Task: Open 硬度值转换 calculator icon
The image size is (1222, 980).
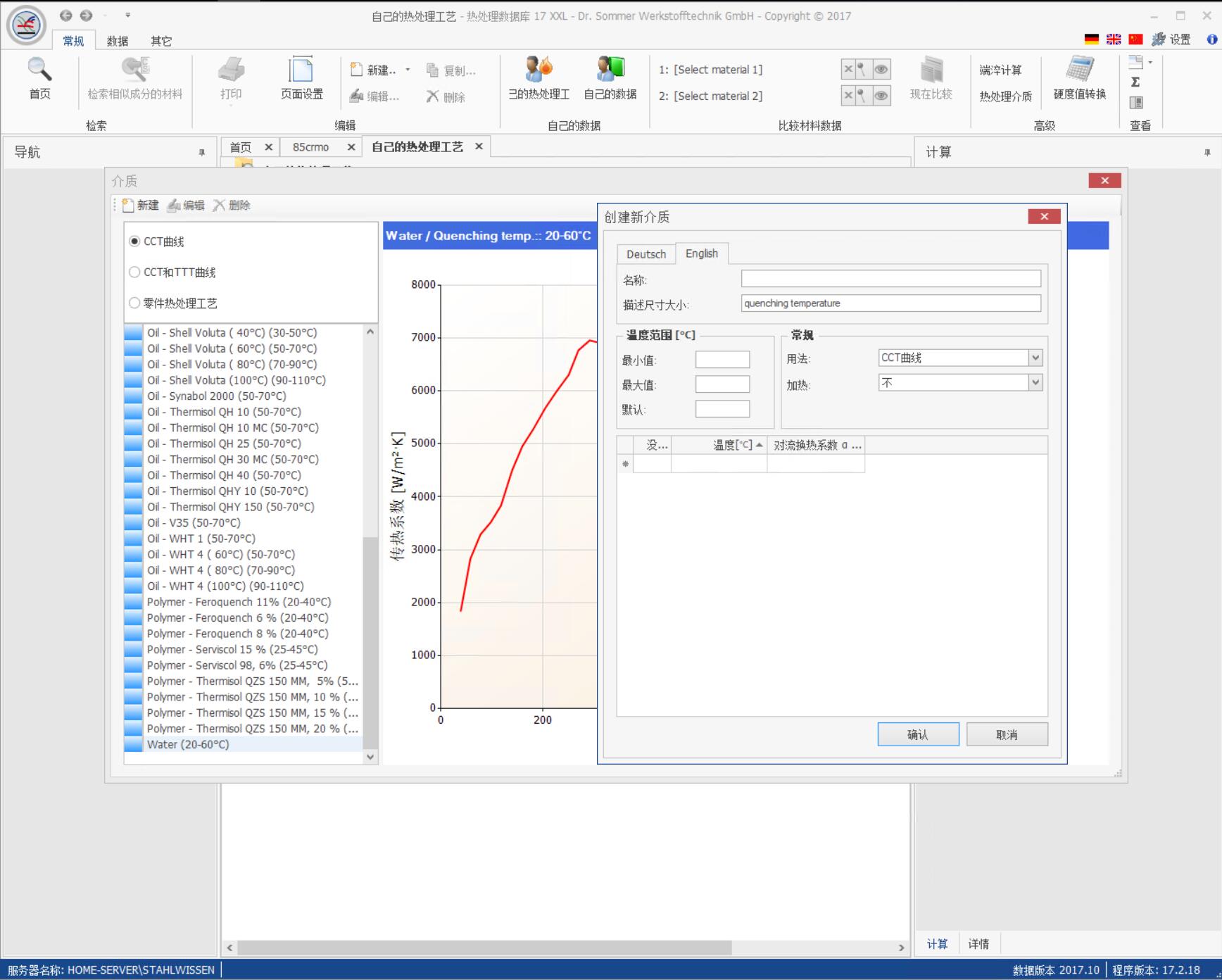Action: pyautogui.click(x=1079, y=69)
